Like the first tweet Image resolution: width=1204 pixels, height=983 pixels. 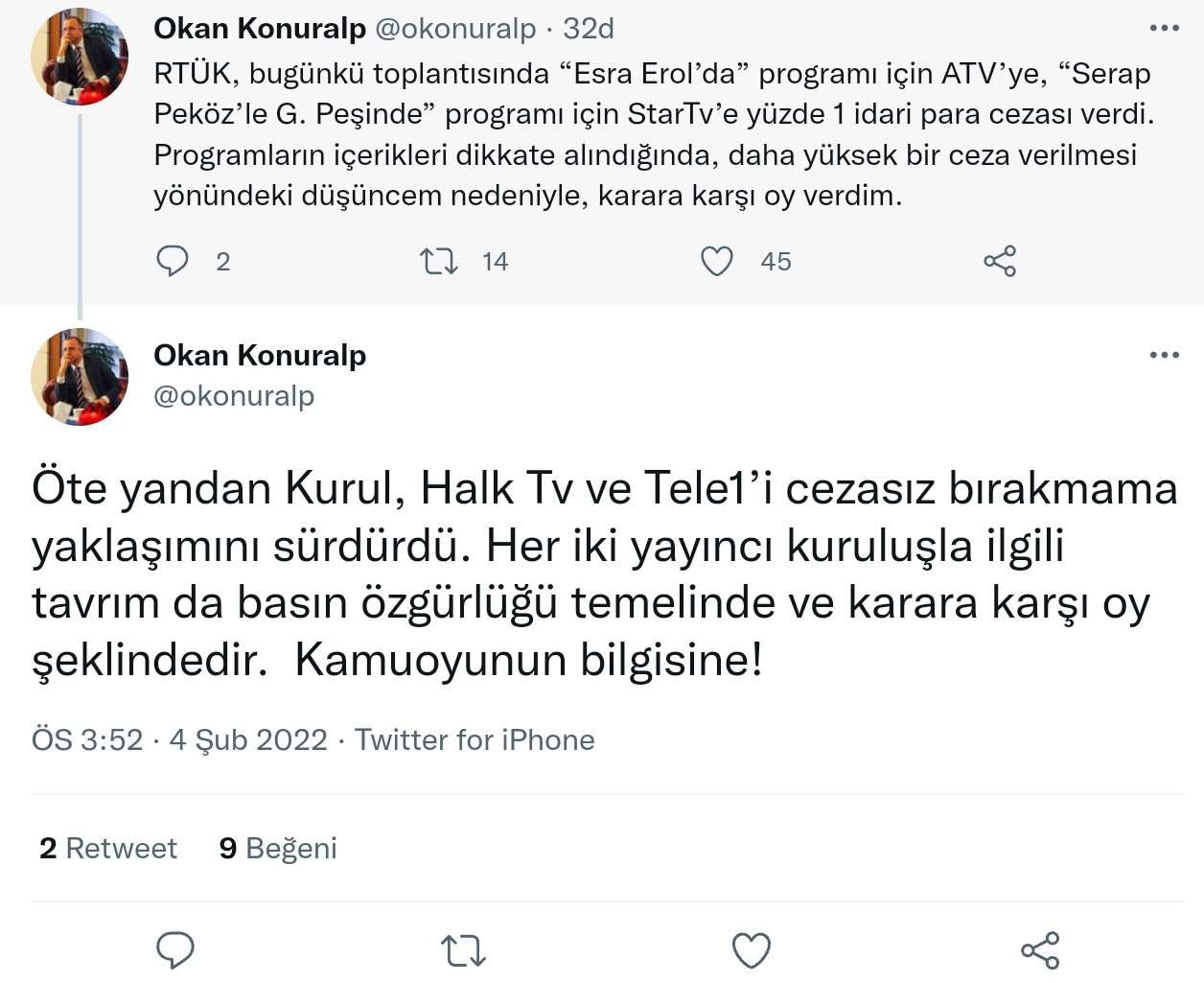pyautogui.click(x=717, y=260)
